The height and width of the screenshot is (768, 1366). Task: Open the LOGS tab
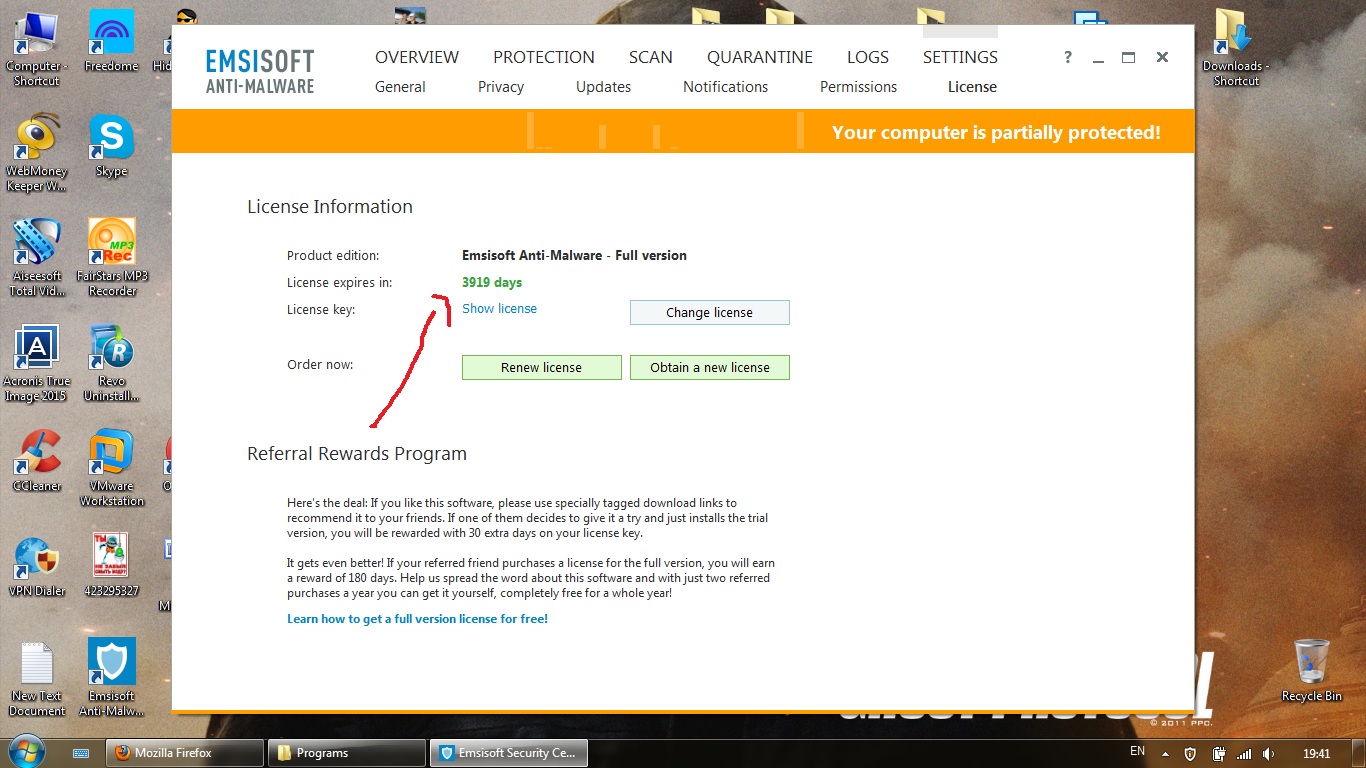[x=868, y=57]
